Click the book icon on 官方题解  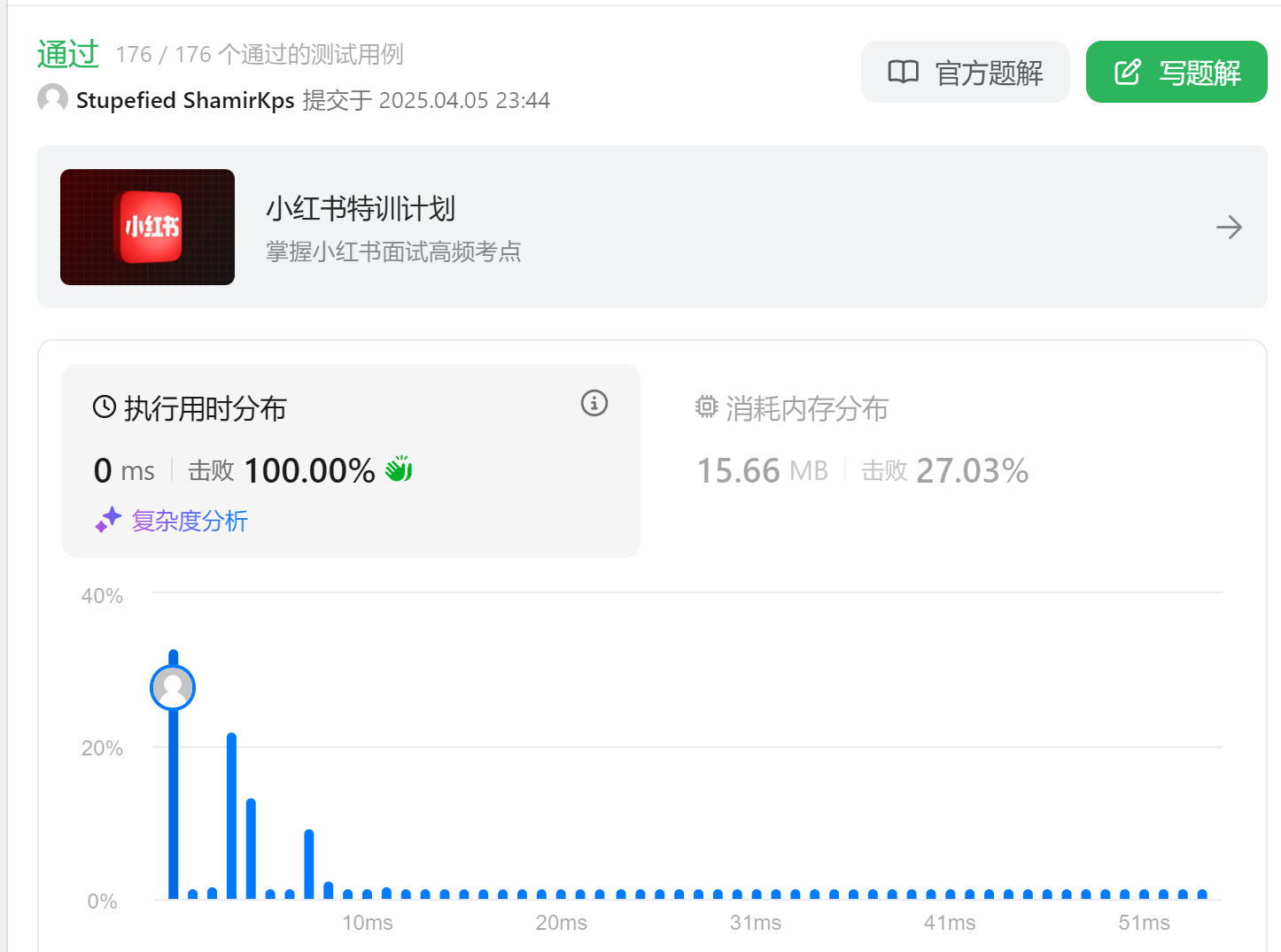[904, 72]
